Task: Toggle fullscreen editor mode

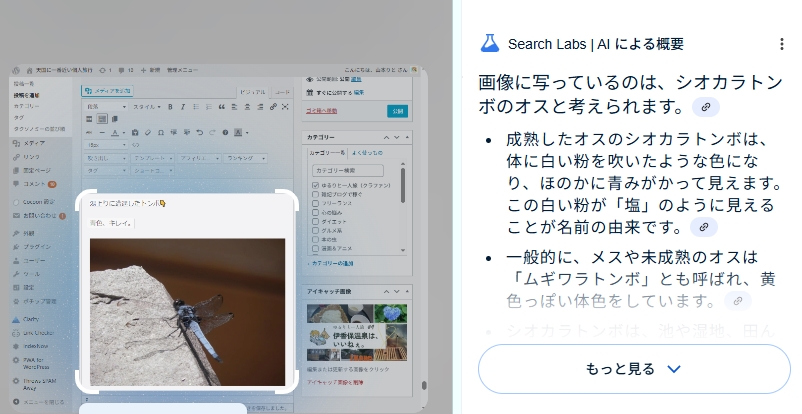Action: (x=285, y=107)
